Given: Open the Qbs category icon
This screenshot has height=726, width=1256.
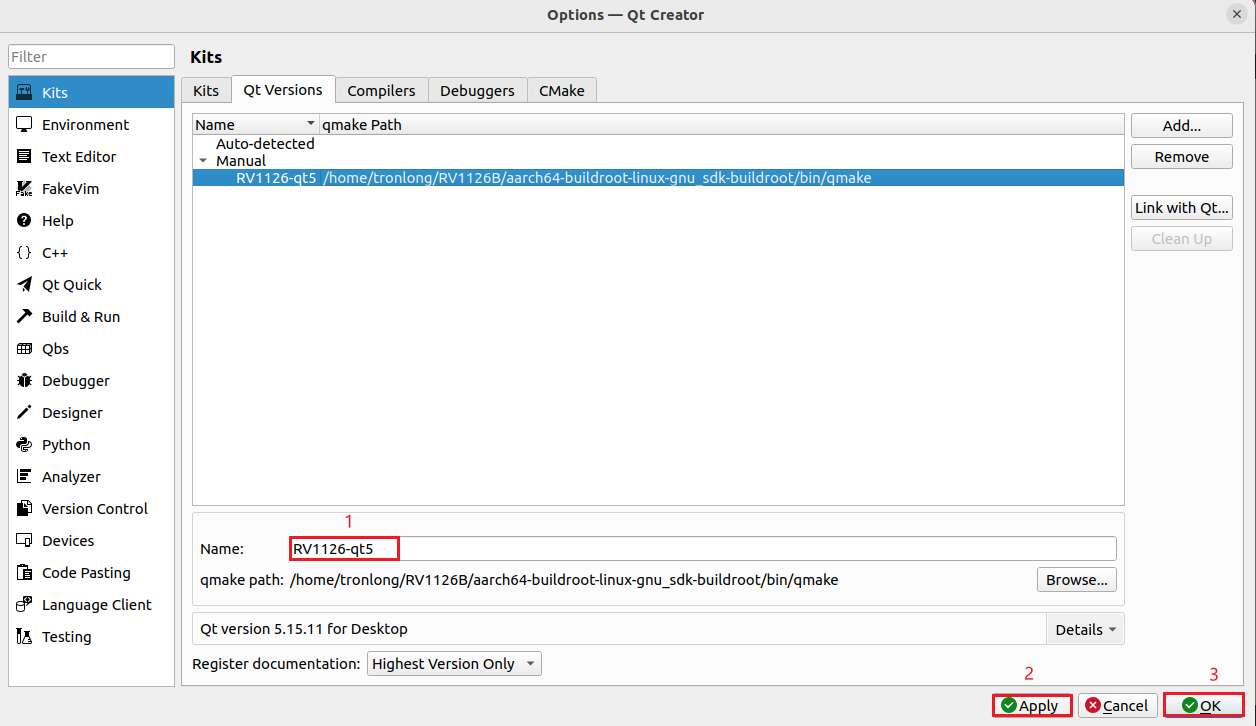Looking at the screenshot, I should (25, 349).
